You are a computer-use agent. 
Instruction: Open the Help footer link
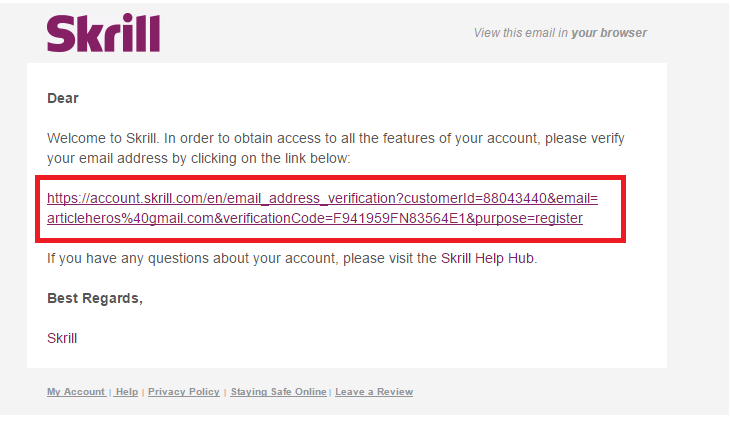(126, 392)
